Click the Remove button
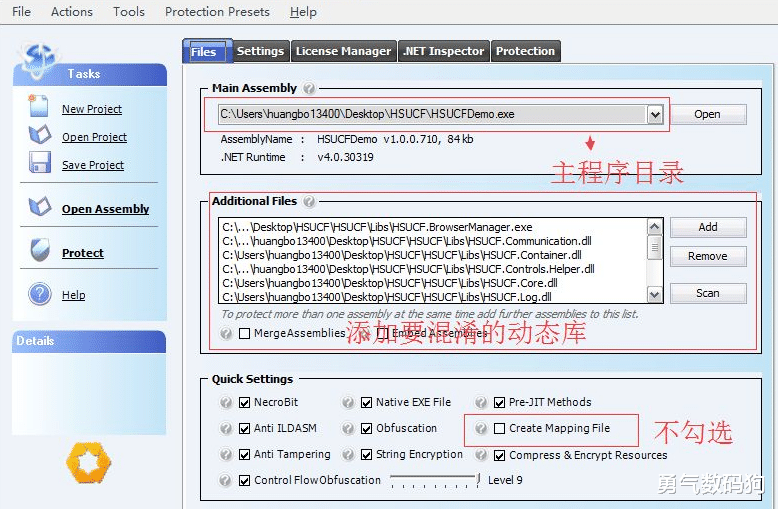The width and height of the screenshot is (778, 509). pyautogui.click(x=708, y=256)
